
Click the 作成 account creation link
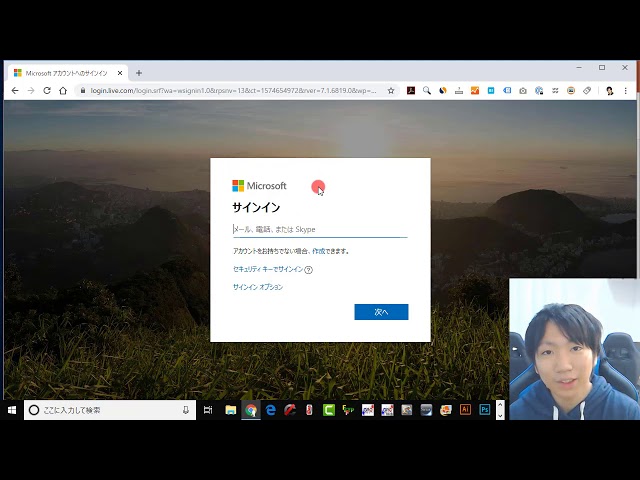[x=318, y=251]
